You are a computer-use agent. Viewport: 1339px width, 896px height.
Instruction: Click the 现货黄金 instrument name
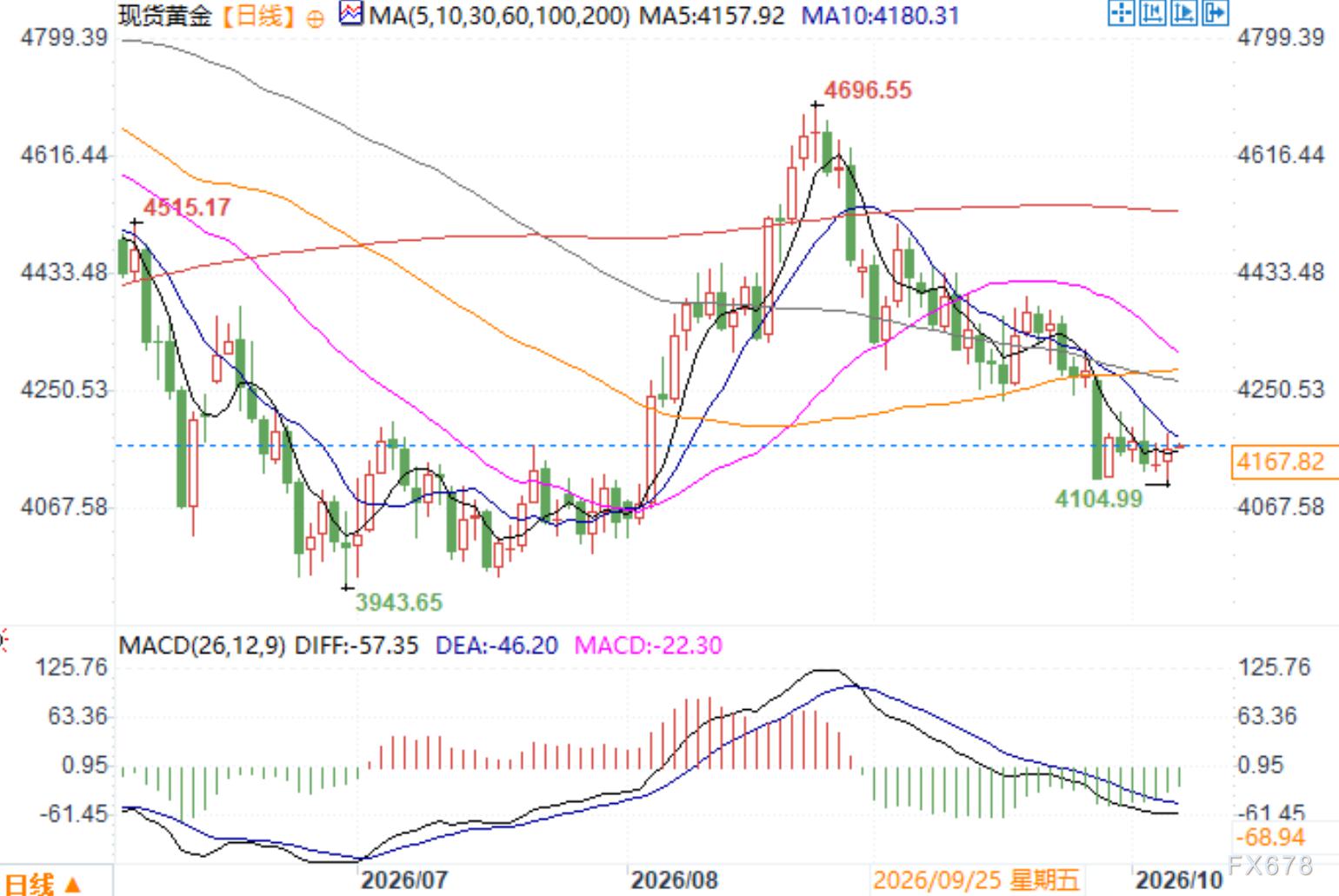point(165,16)
